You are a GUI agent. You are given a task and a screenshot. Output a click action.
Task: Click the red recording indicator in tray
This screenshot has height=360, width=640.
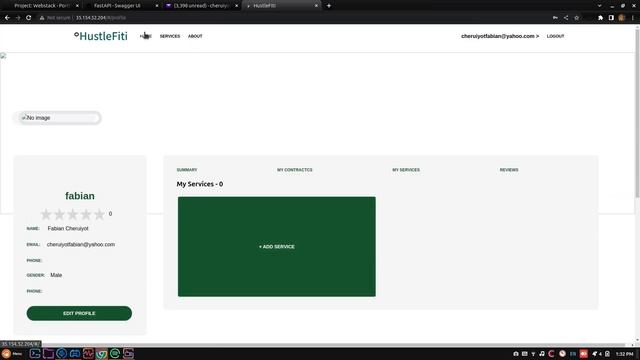584,354
